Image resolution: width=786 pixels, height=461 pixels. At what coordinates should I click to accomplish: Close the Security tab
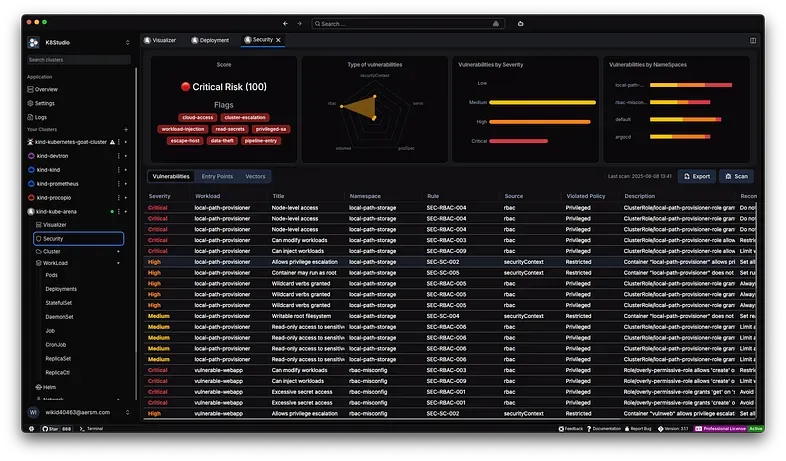pyautogui.click(x=279, y=40)
